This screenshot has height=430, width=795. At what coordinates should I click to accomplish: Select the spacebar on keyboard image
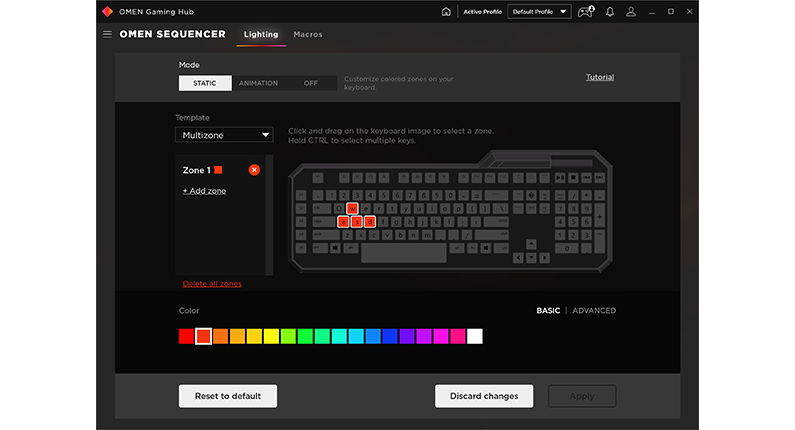pyautogui.click(x=404, y=252)
